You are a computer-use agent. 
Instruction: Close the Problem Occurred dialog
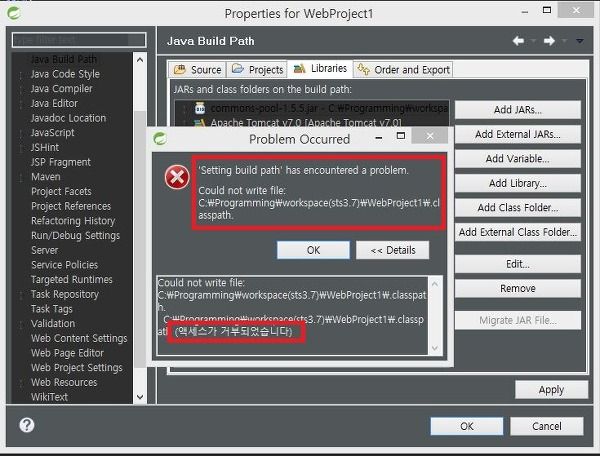point(430,136)
